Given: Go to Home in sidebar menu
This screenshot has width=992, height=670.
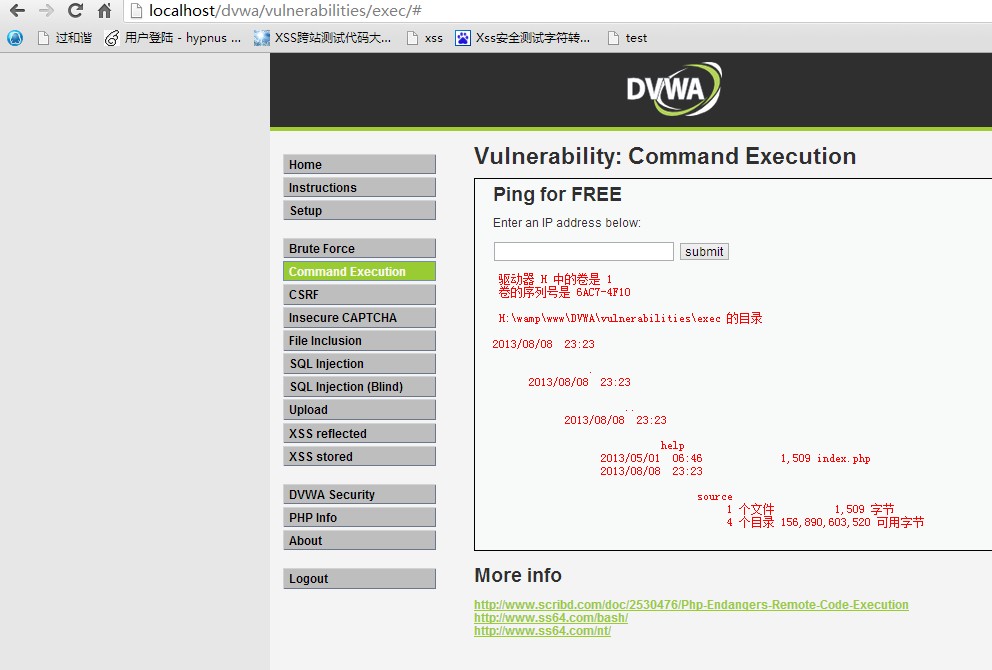Looking at the screenshot, I should coord(359,164).
